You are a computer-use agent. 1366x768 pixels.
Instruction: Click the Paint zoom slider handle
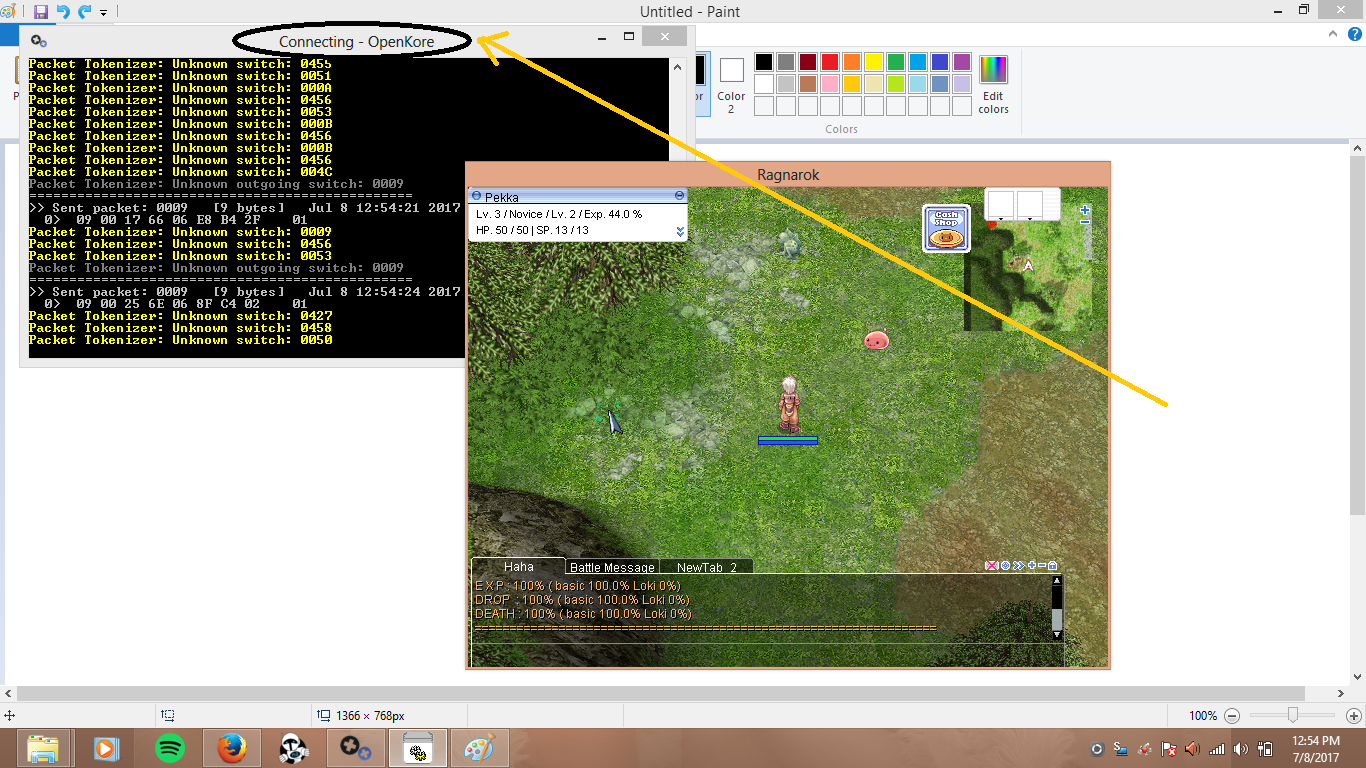pyautogui.click(x=1293, y=715)
